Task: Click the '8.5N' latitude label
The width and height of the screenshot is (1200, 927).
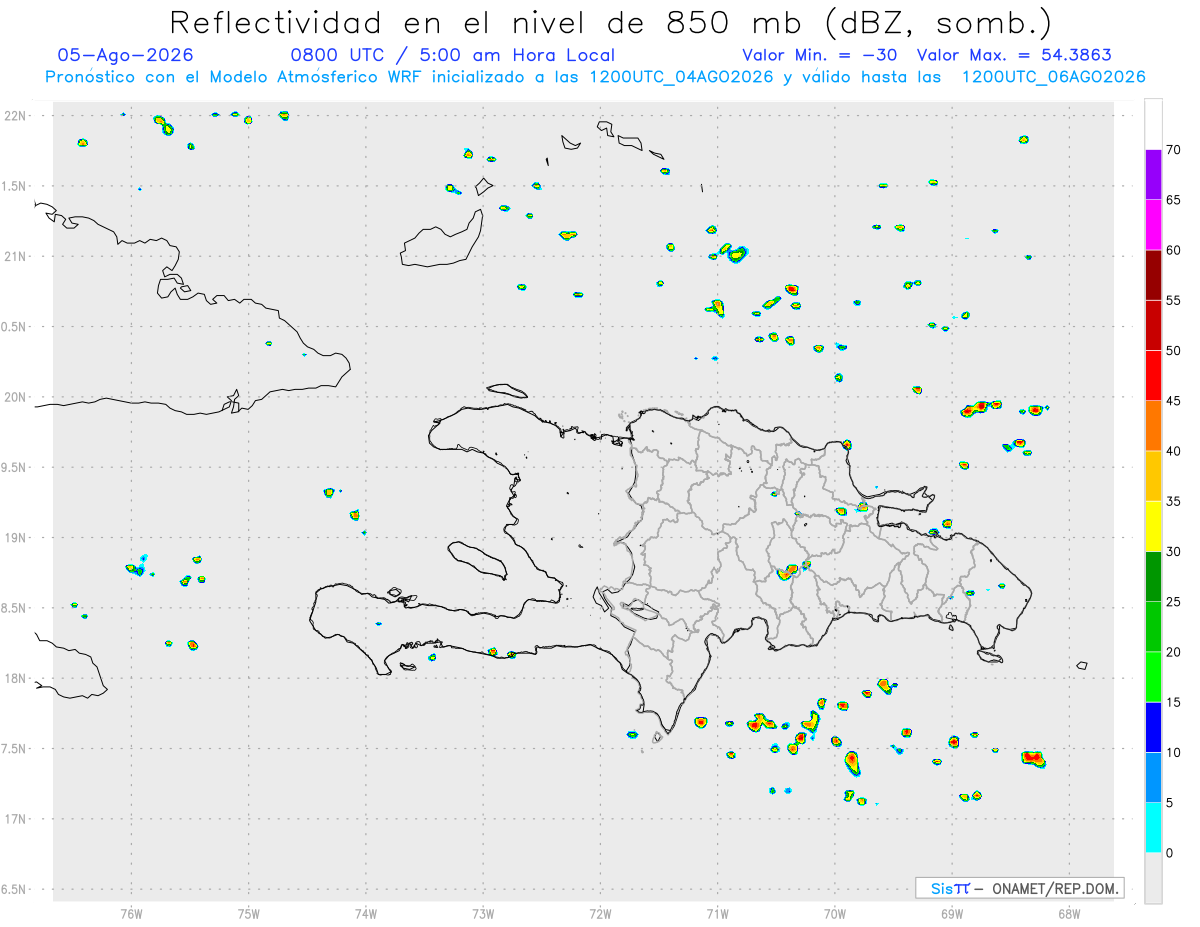Action: (15, 608)
